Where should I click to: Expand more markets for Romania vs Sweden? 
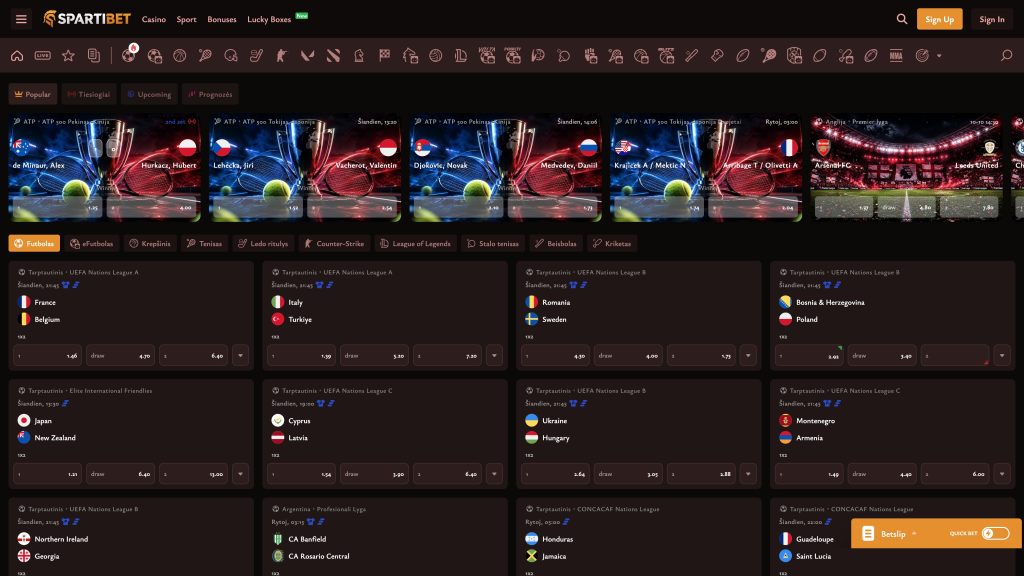(748, 356)
